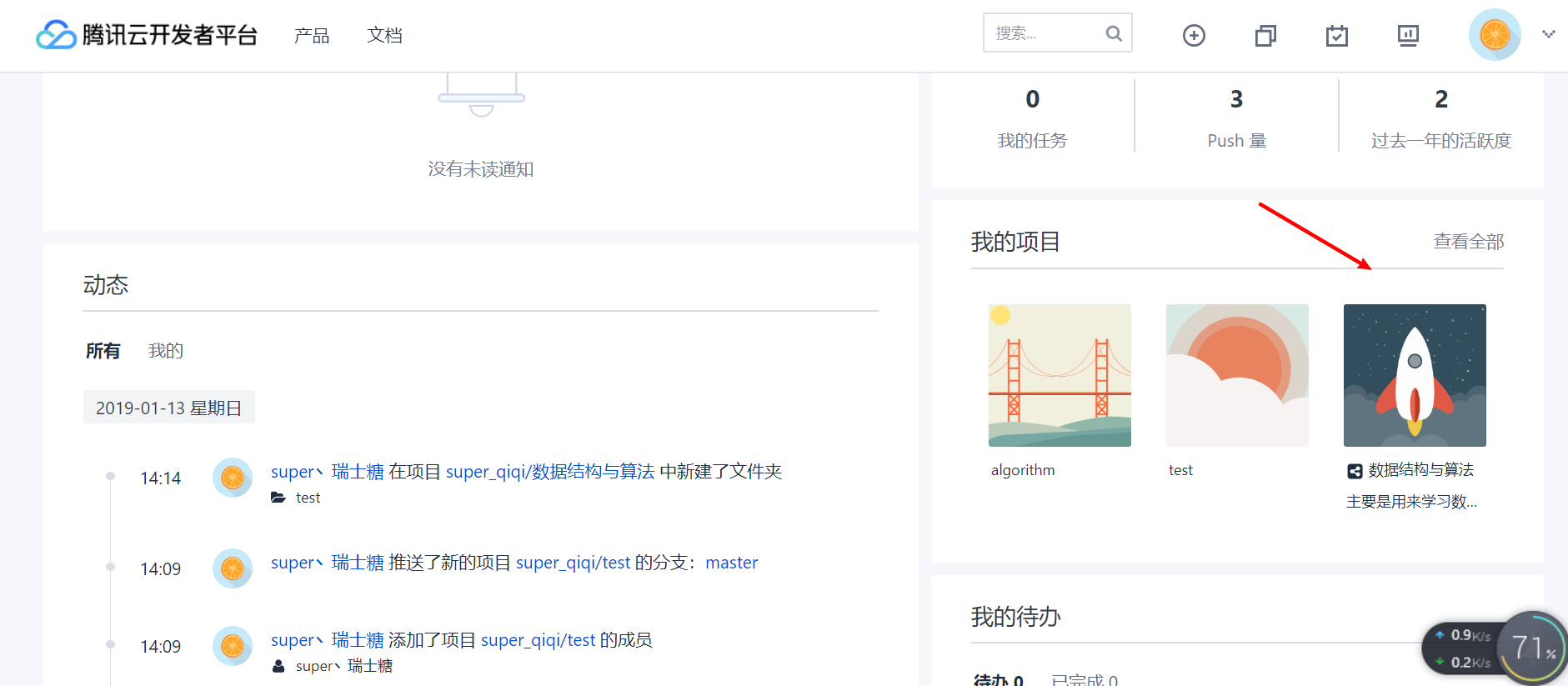
Task: Open the 文档 menu
Action: click(x=385, y=35)
